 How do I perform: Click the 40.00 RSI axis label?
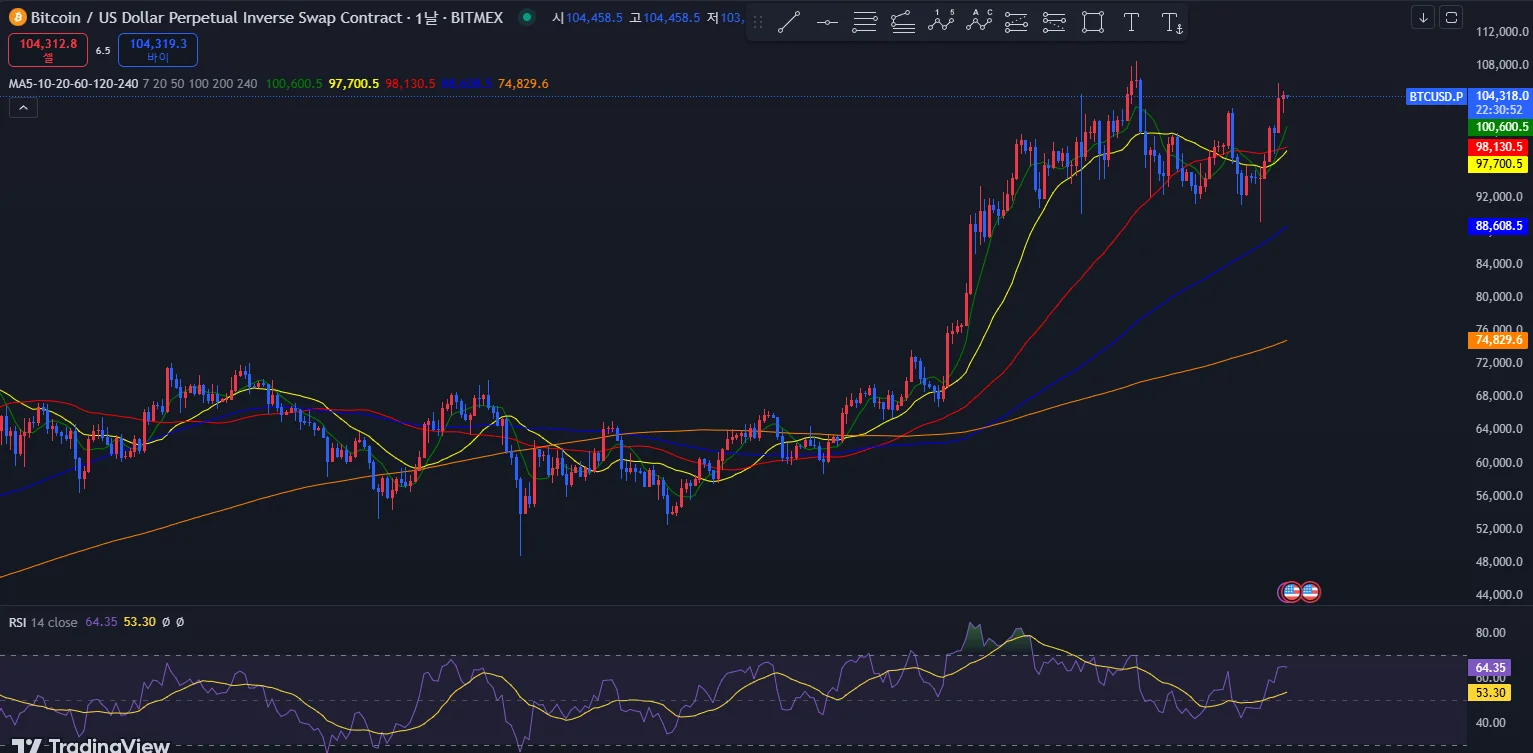pos(1492,722)
